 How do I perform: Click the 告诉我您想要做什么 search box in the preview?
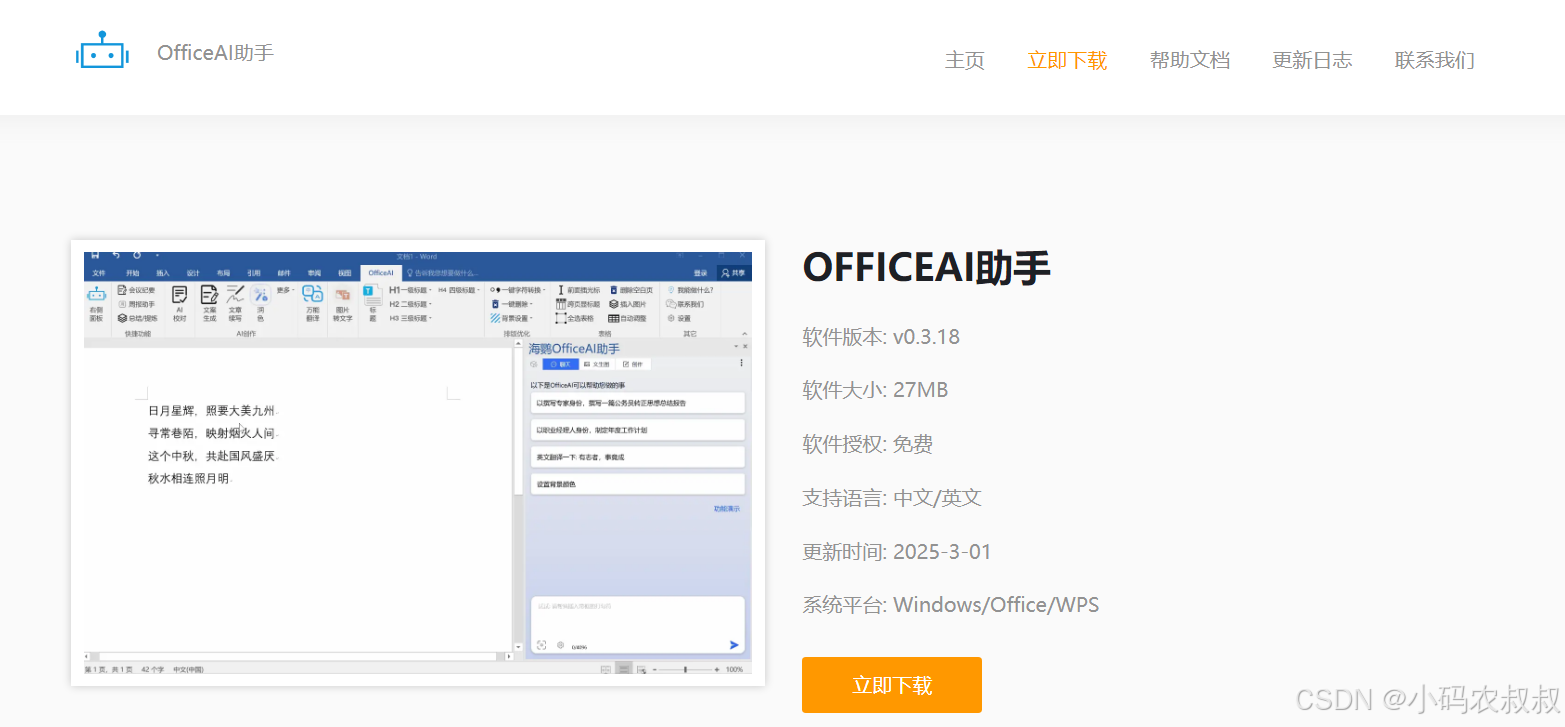tap(442, 273)
